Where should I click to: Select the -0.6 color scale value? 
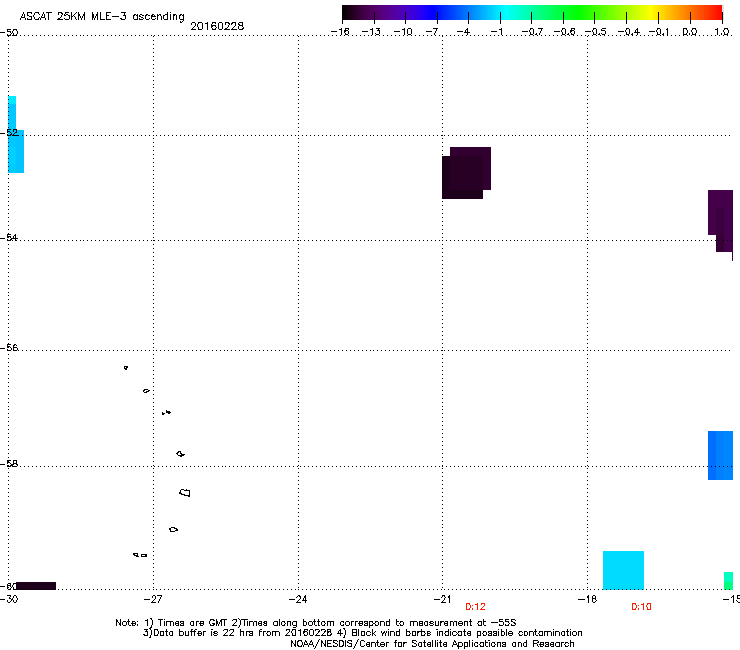pos(564,32)
